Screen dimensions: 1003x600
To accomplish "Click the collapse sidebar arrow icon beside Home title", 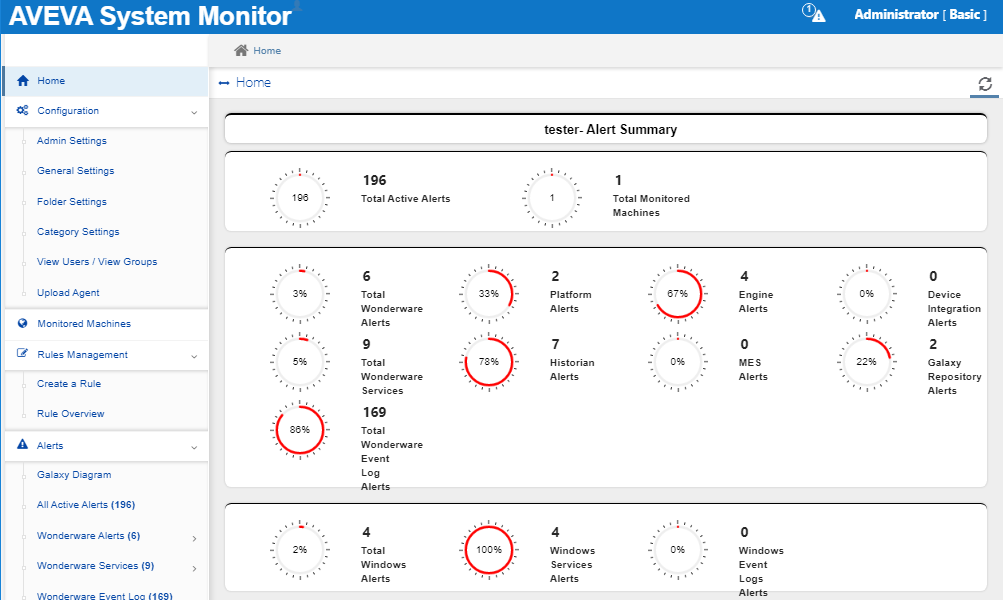I will [224, 83].
